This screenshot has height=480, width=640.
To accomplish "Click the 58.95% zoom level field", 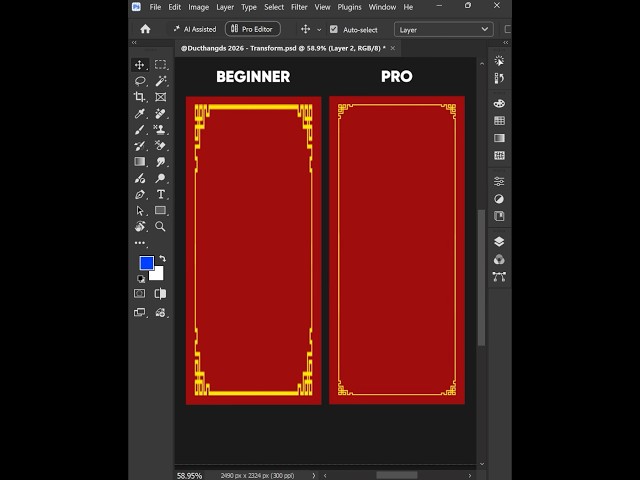I will pos(189,476).
